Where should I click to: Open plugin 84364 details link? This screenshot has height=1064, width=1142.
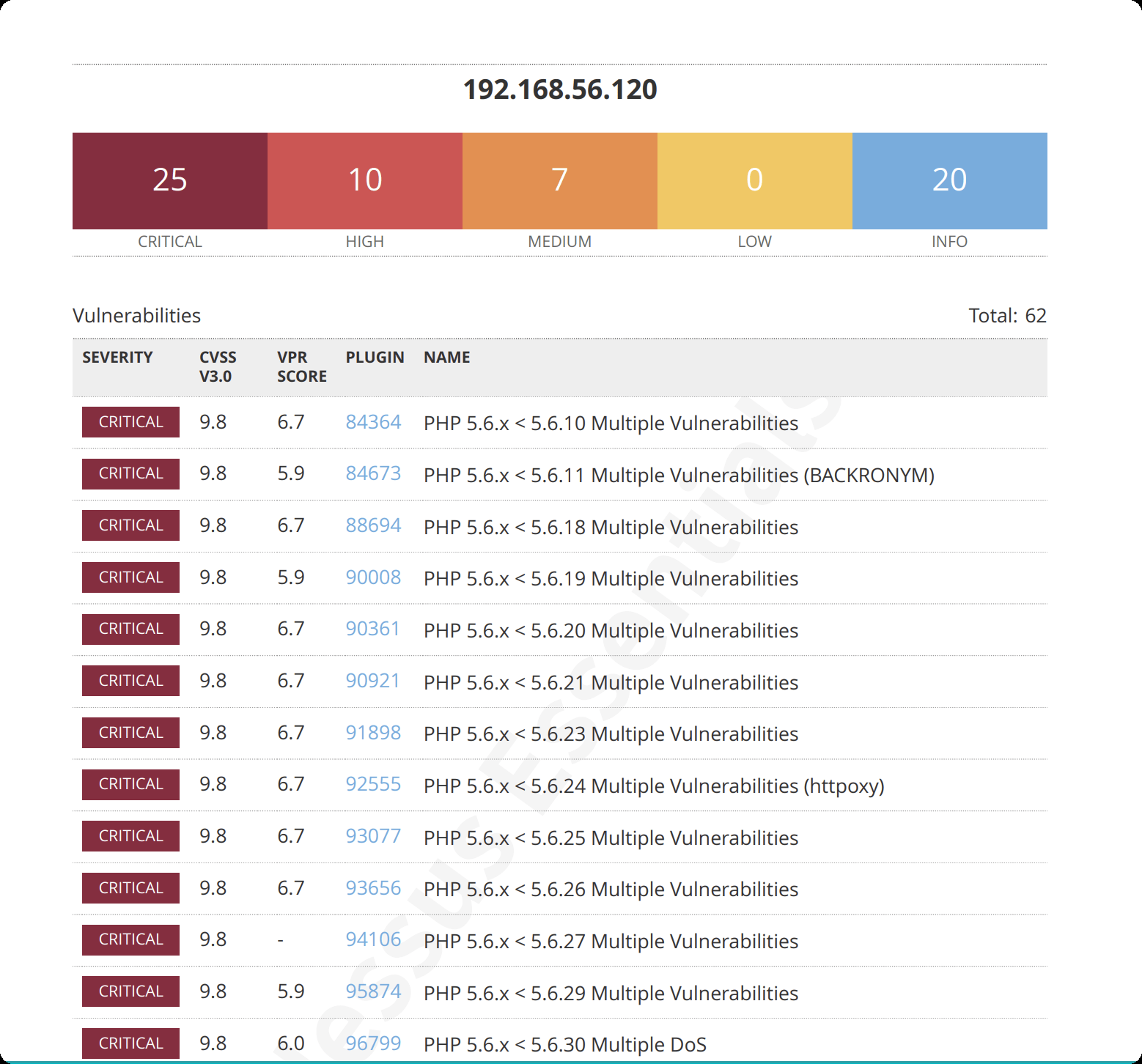click(373, 422)
